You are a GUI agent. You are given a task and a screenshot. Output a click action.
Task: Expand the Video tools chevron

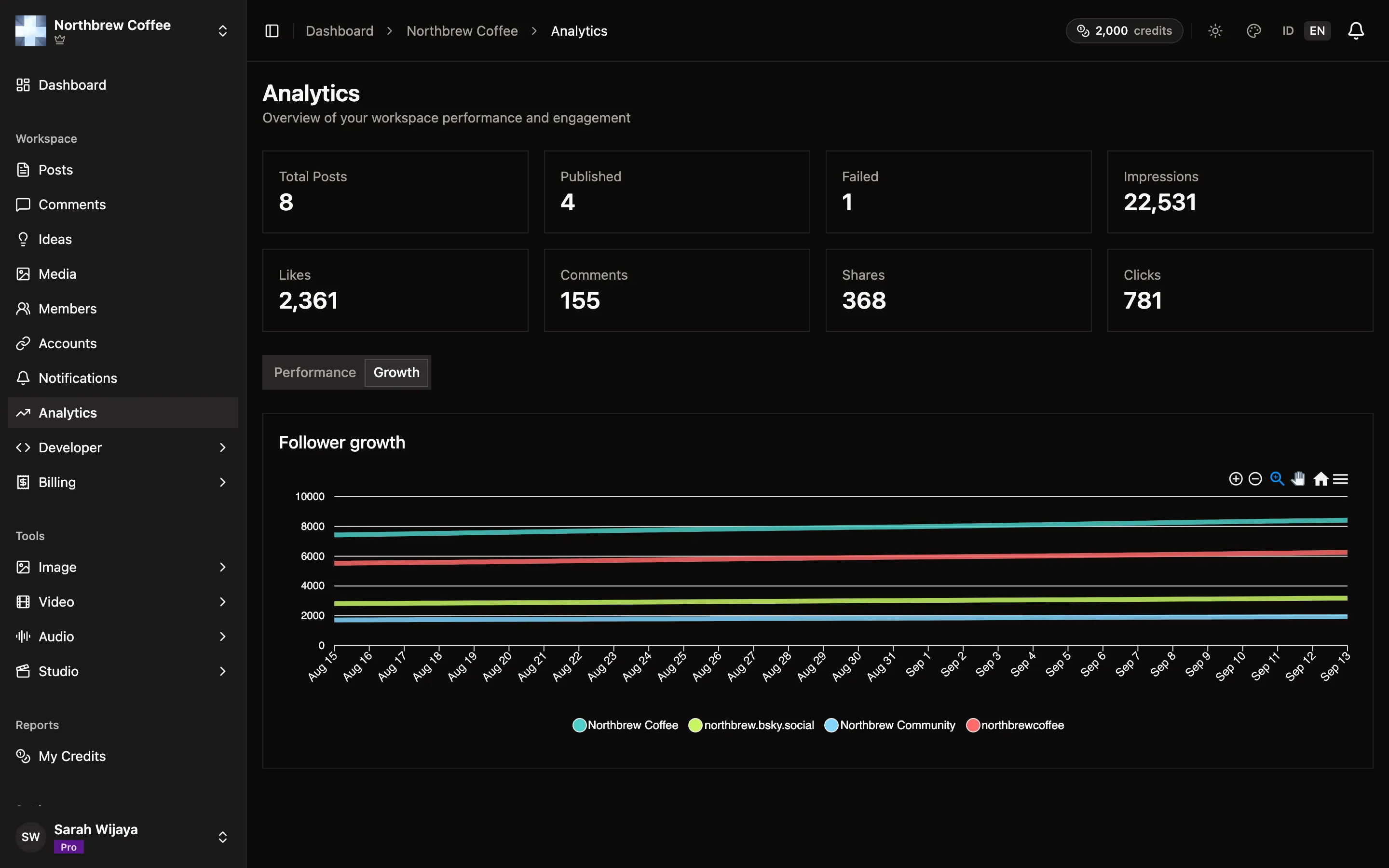(x=223, y=602)
